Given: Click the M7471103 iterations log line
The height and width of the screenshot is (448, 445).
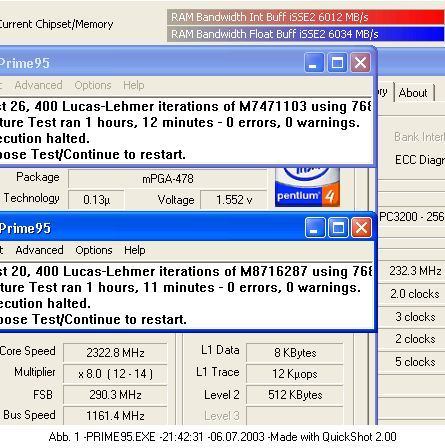Looking at the screenshot, I should 185,106.
